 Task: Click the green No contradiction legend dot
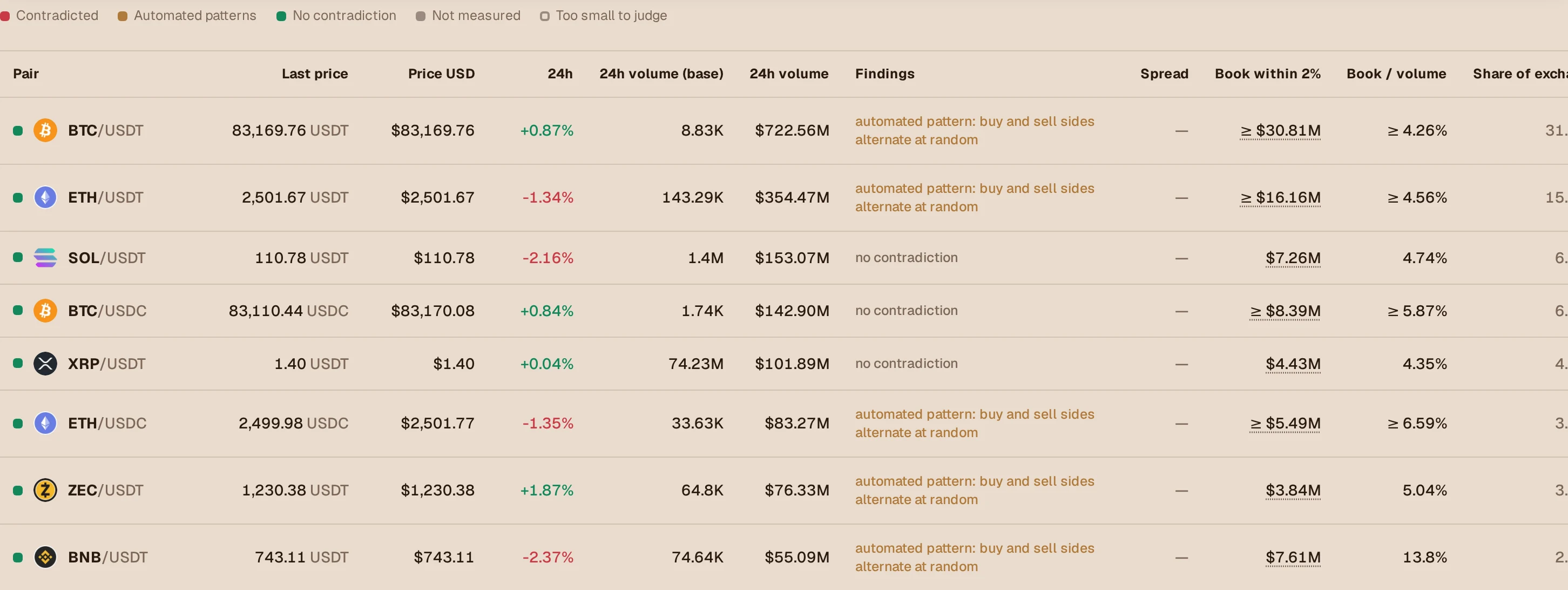pos(281,16)
